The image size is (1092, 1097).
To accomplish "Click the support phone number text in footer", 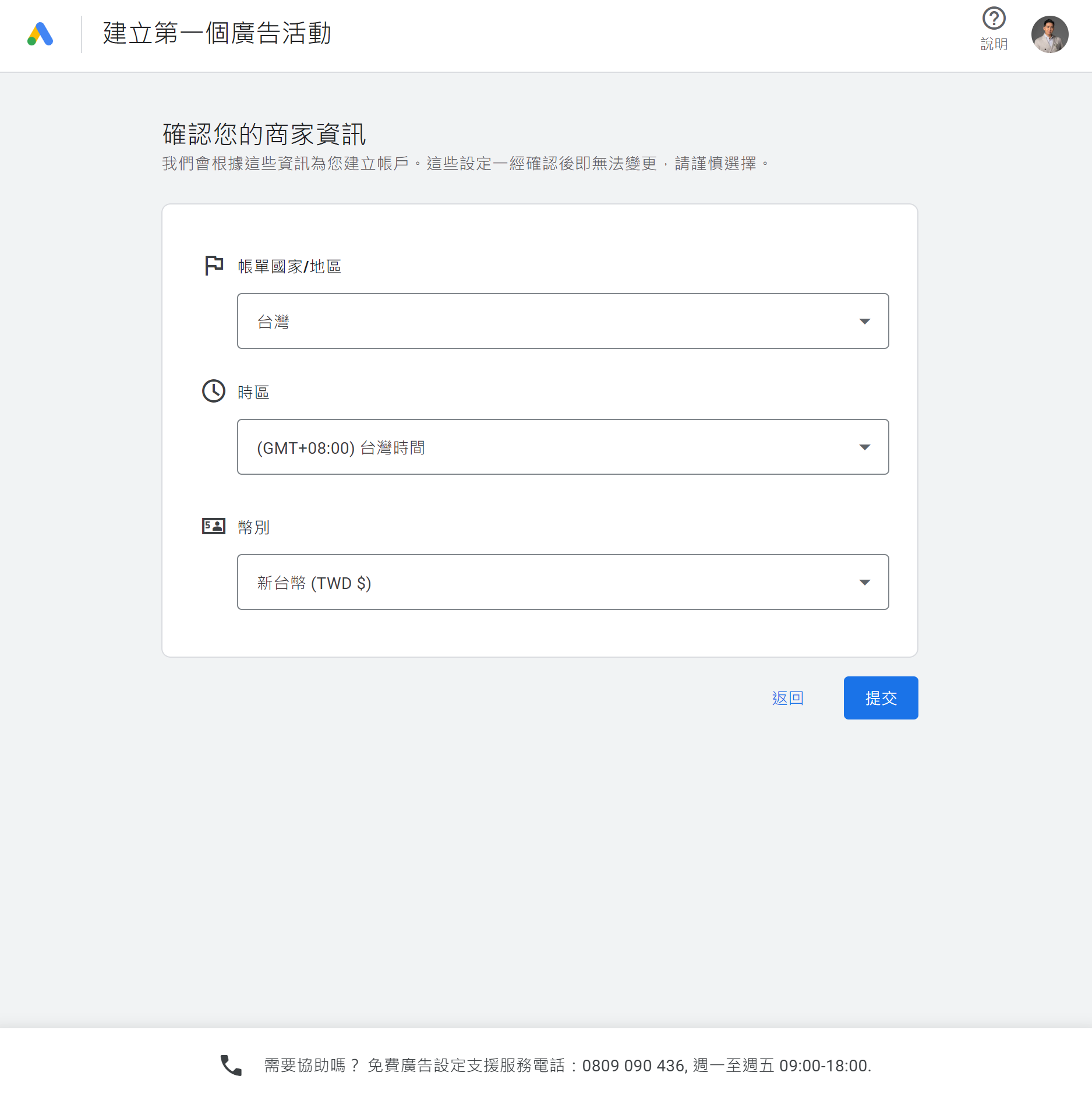I will pyautogui.click(x=634, y=1066).
